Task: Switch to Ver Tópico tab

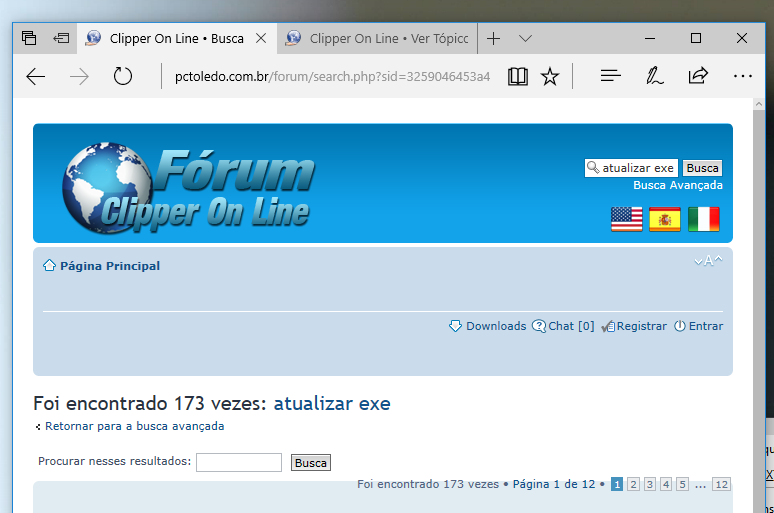Action: (378, 39)
